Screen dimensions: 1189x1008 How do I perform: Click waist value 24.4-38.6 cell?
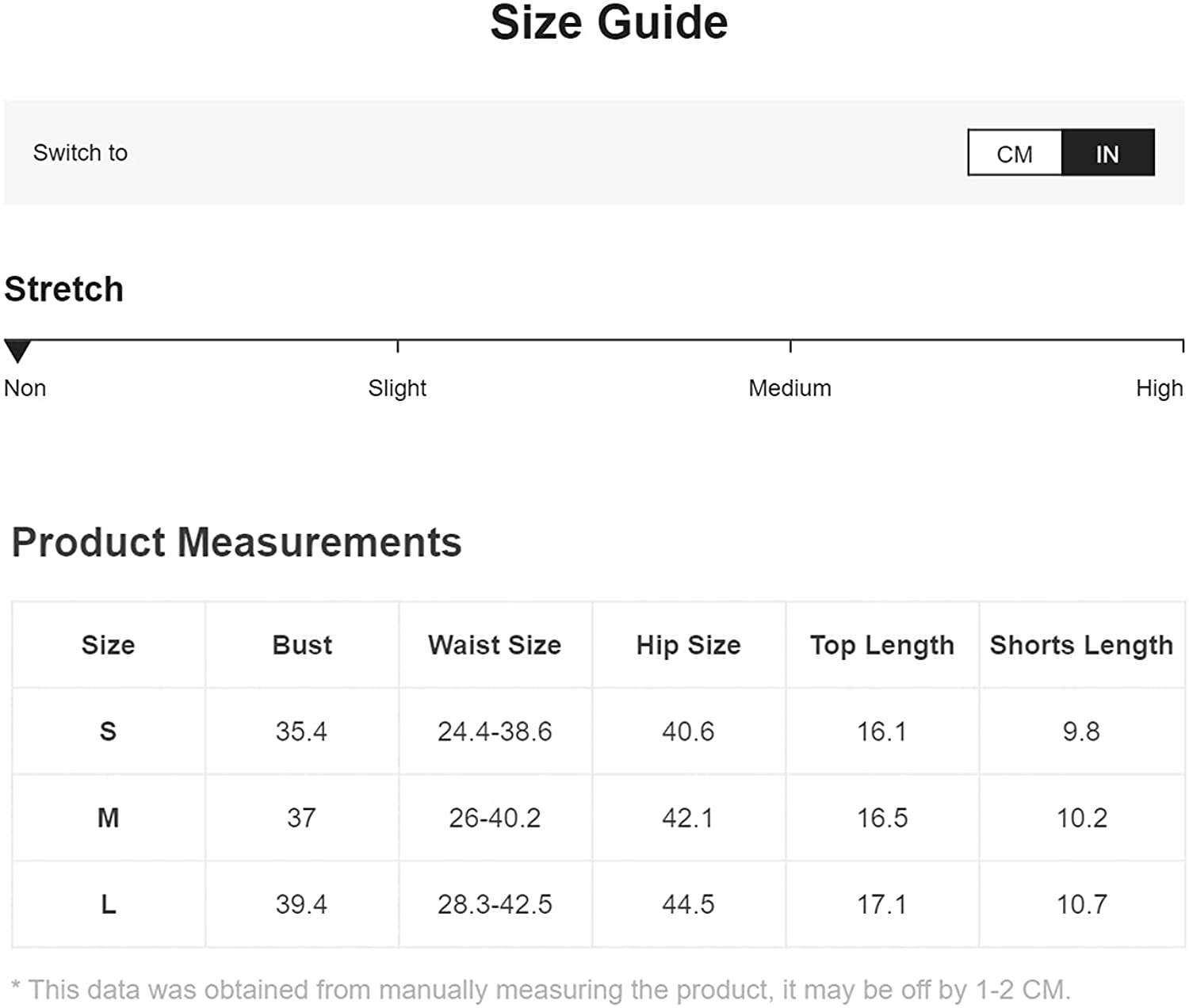click(495, 731)
